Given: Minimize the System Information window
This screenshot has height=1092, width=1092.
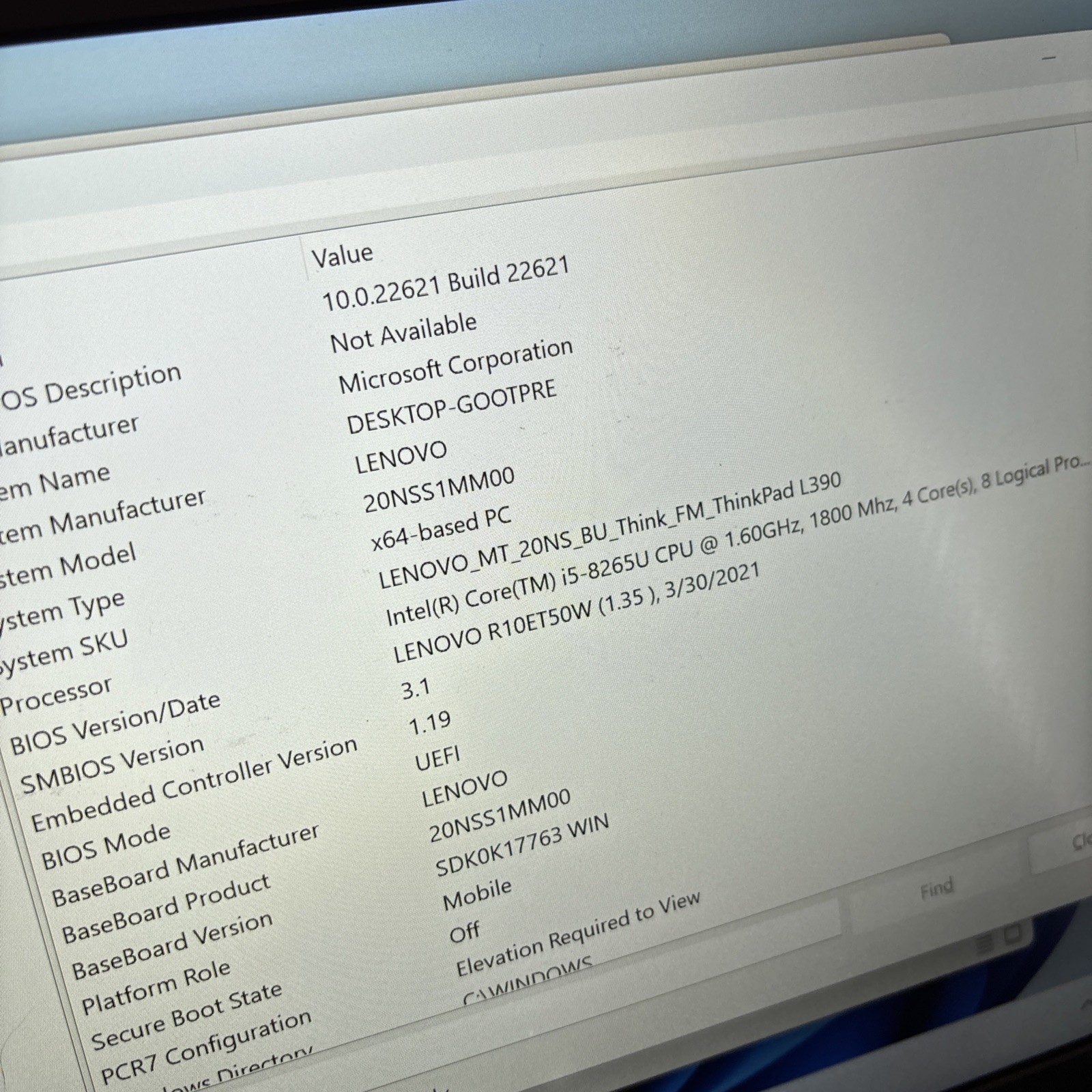Looking at the screenshot, I should click(x=1049, y=59).
